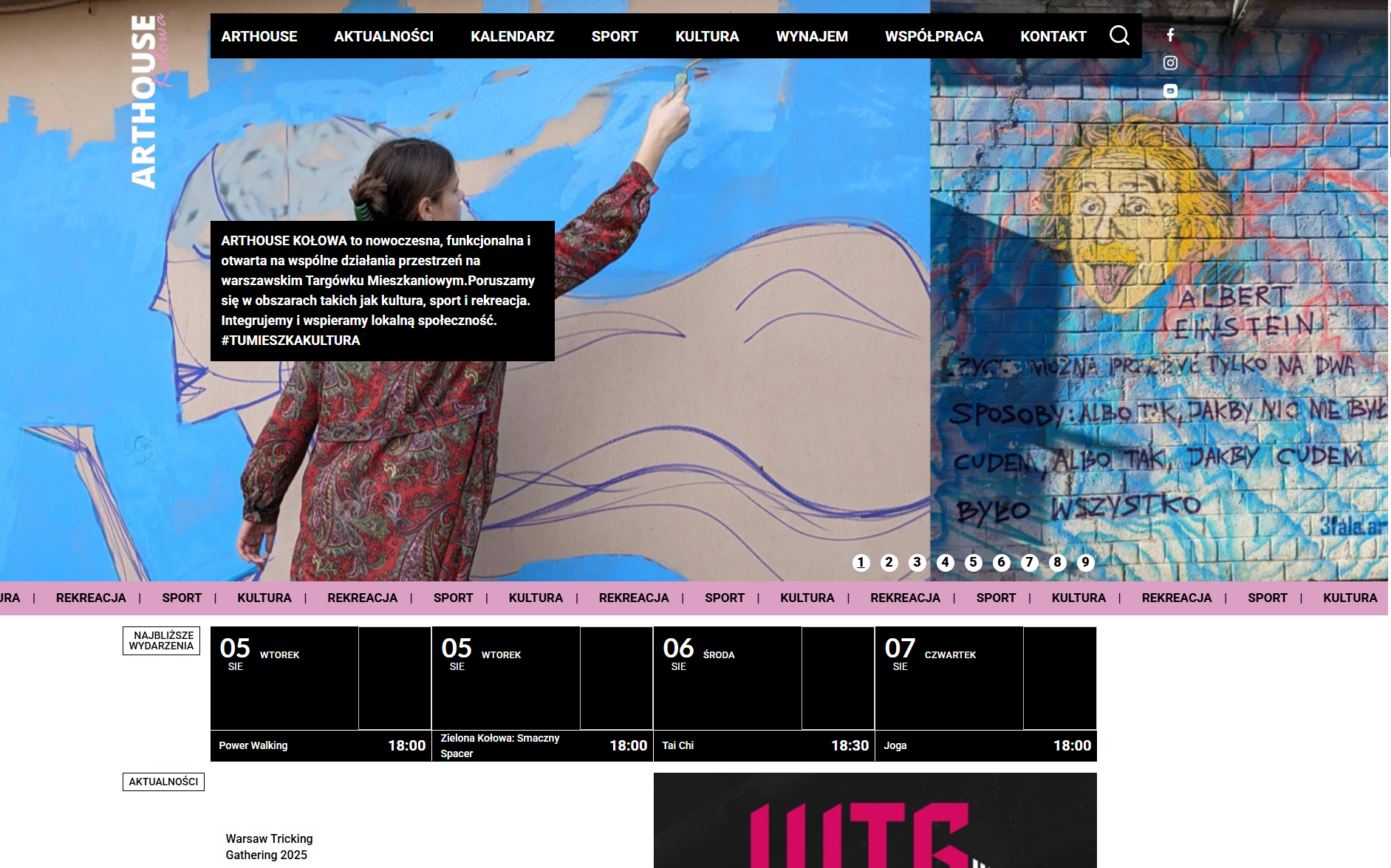Click the NAJBLIŻSZE WYDARZENIA label

[161, 640]
